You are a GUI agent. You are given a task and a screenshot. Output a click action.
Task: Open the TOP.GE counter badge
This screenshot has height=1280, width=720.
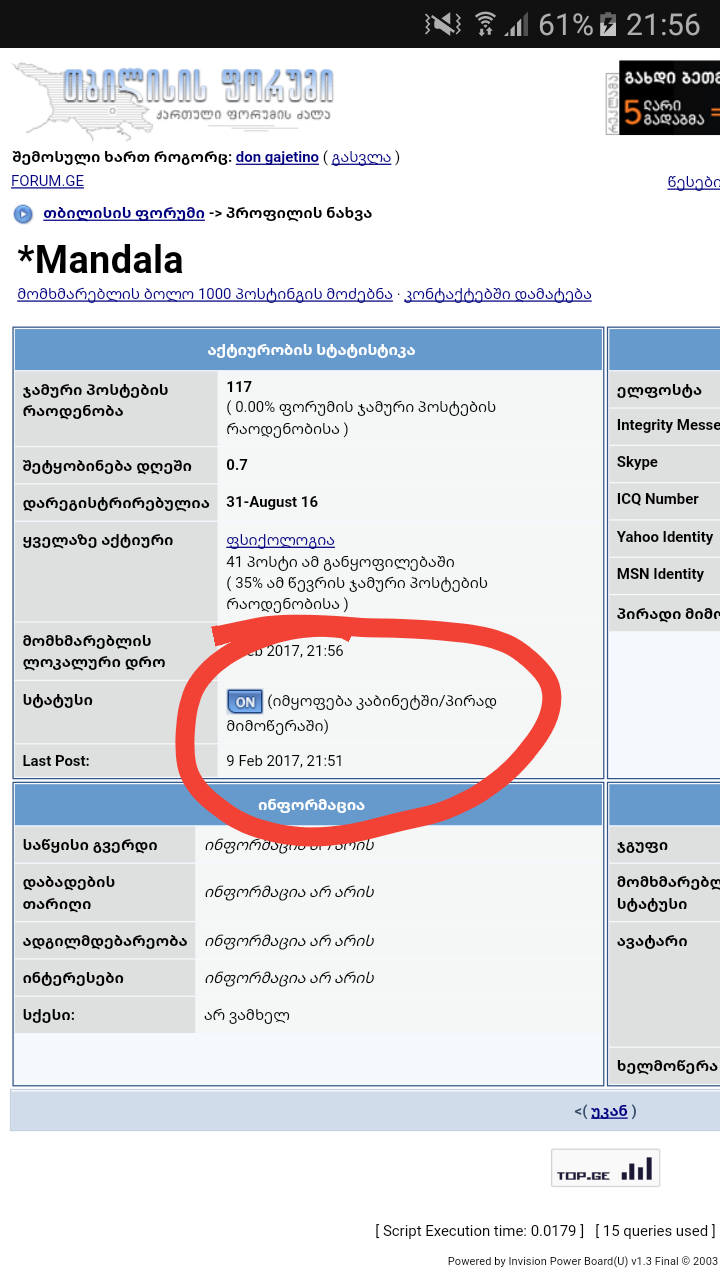[605, 1167]
